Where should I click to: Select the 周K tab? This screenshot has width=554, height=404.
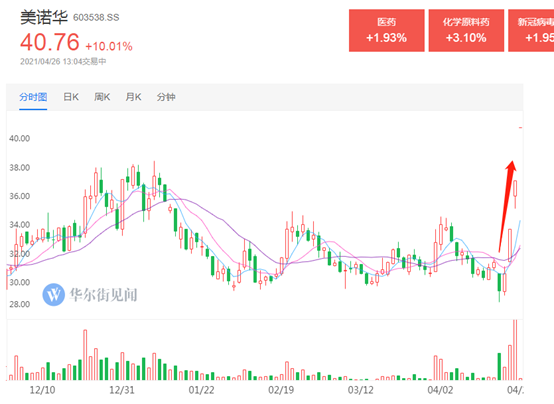click(x=102, y=97)
